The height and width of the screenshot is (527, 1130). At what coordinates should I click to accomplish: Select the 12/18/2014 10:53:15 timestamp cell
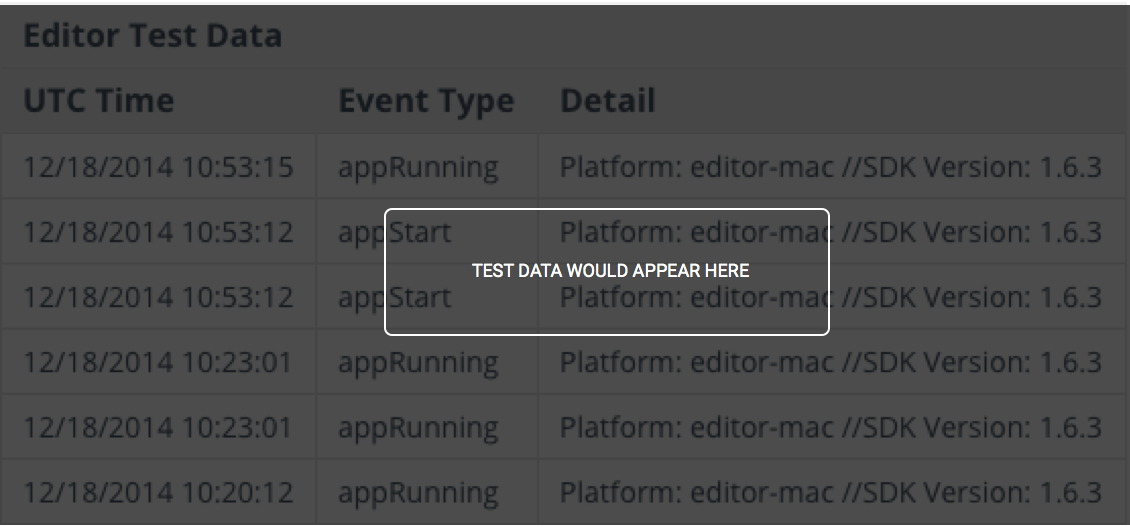[158, 167]
